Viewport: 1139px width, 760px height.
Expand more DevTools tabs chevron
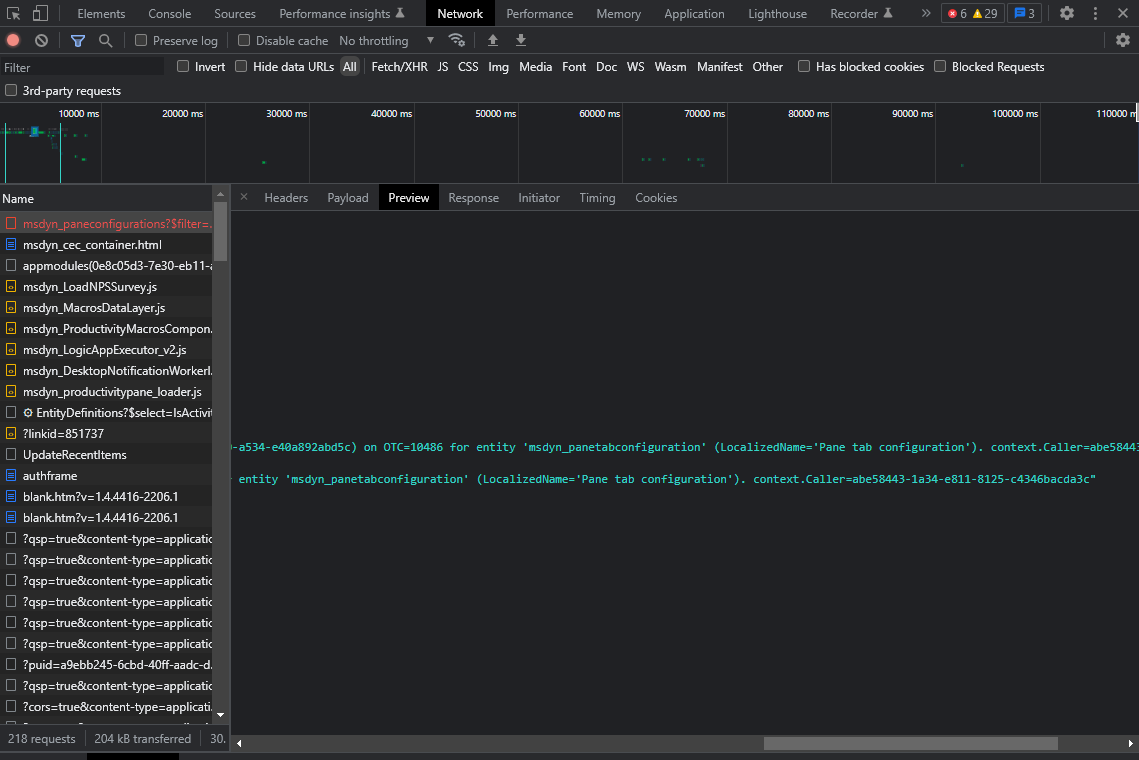925,13
